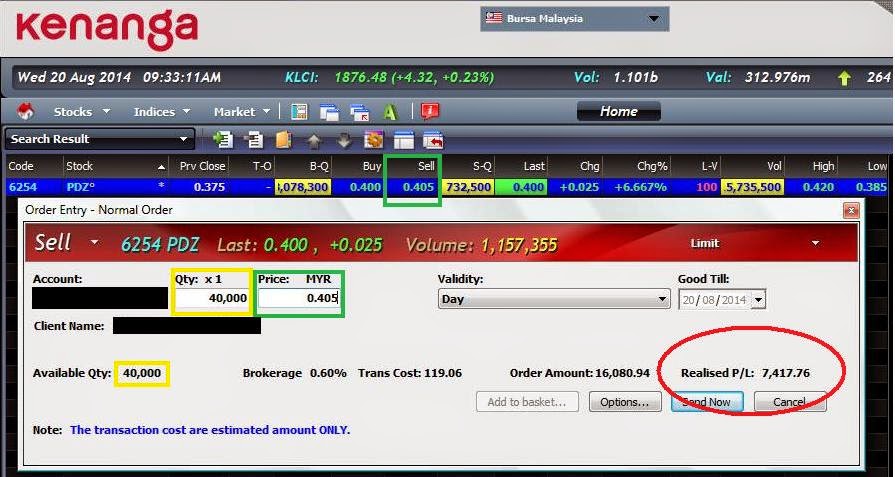Click the blacked-out Account field
Image resolution: width=895 pixels, height=477 pixels.
click(x=100, y=298)
